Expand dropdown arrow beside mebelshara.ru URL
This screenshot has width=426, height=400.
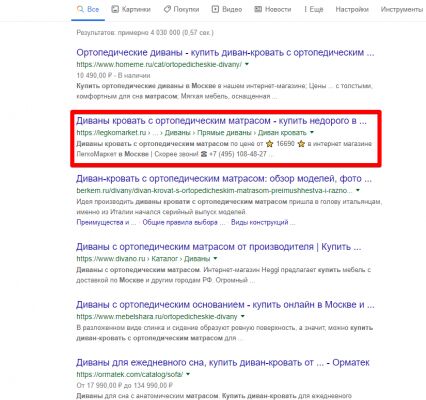tap(243, 316)
